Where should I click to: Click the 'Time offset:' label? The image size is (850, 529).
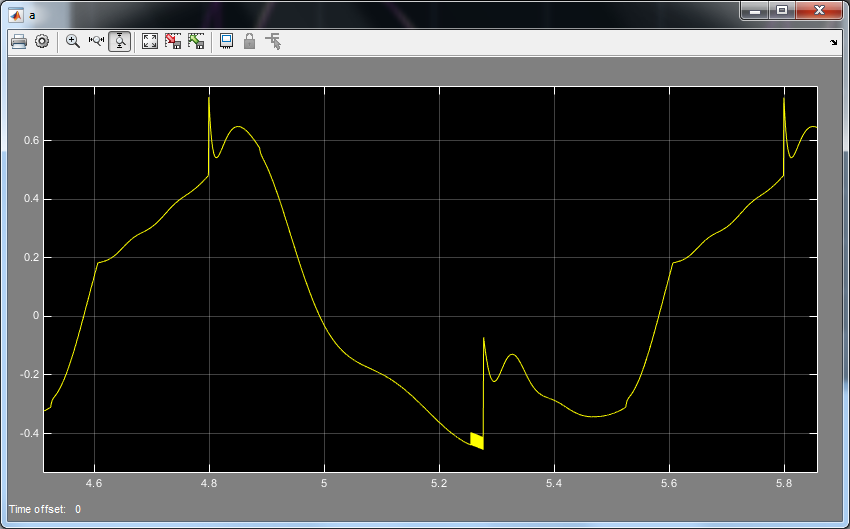[x=37, y=509]
